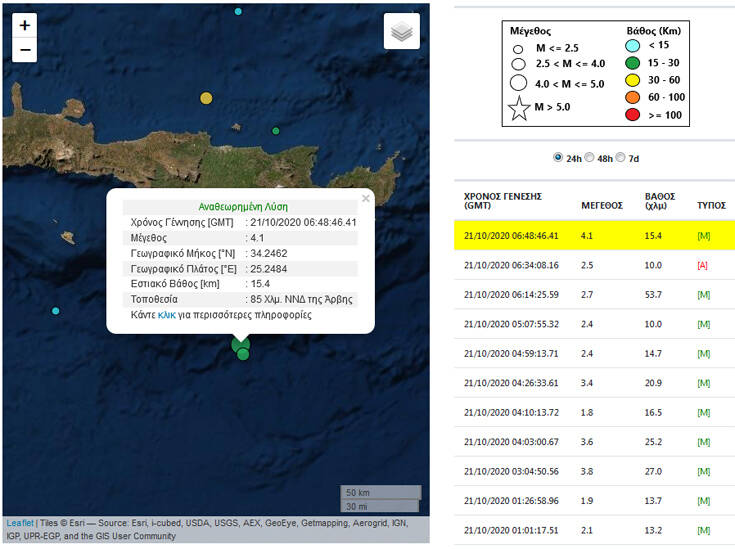The width and height of the screenshot is (735, 549).
Task: Zoom in on the map
Action: [x=25, y=25]
